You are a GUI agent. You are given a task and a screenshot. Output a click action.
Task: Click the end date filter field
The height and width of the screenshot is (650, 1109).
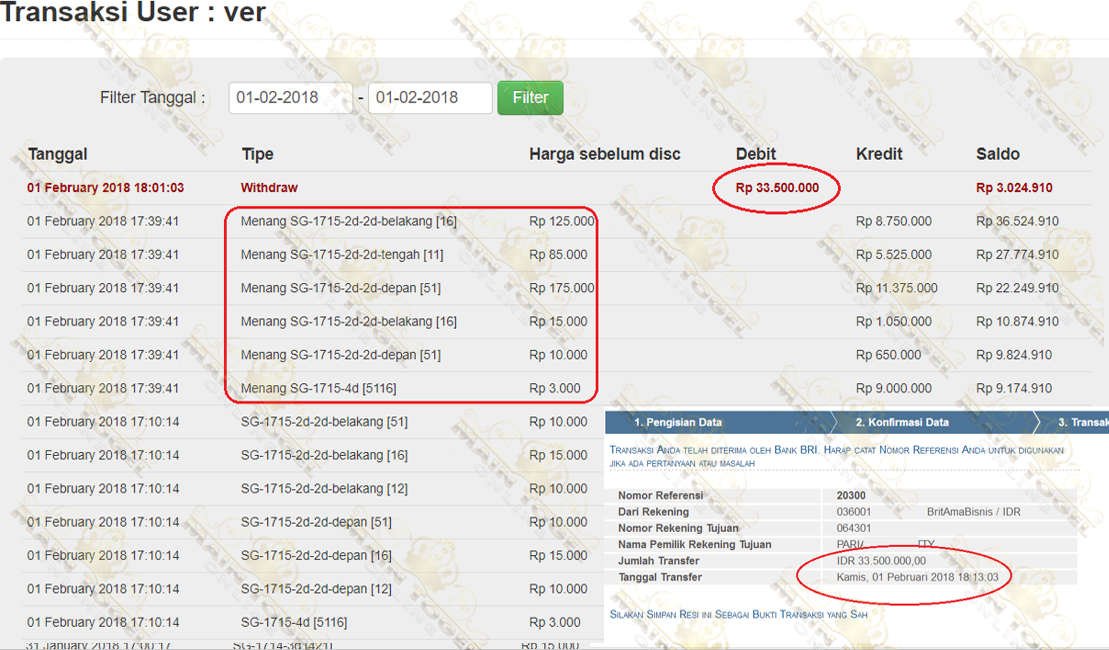(430, 98)
